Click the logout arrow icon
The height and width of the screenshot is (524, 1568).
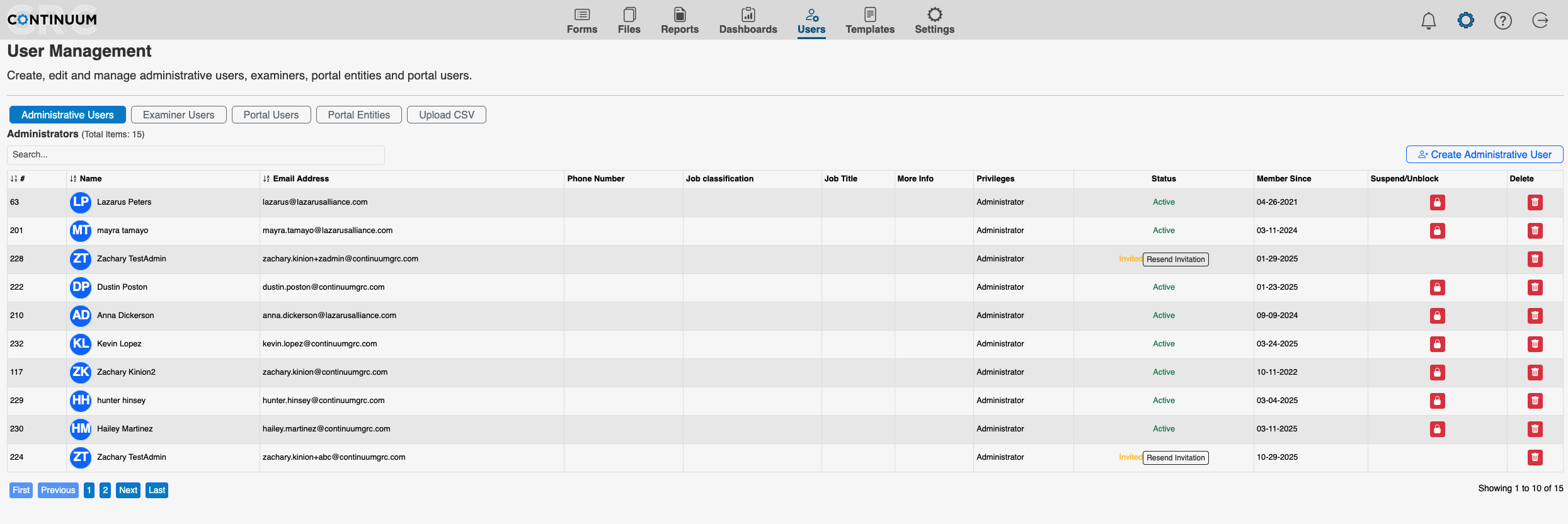[1540, 21]
